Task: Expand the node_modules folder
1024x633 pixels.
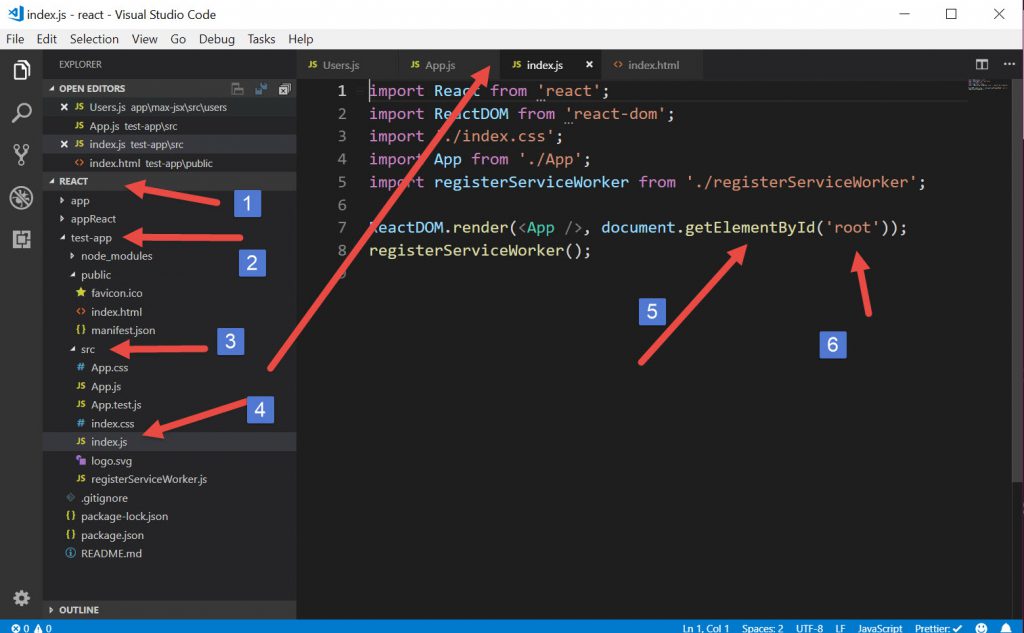Action: pyautogui.click(x=116, y=256)
